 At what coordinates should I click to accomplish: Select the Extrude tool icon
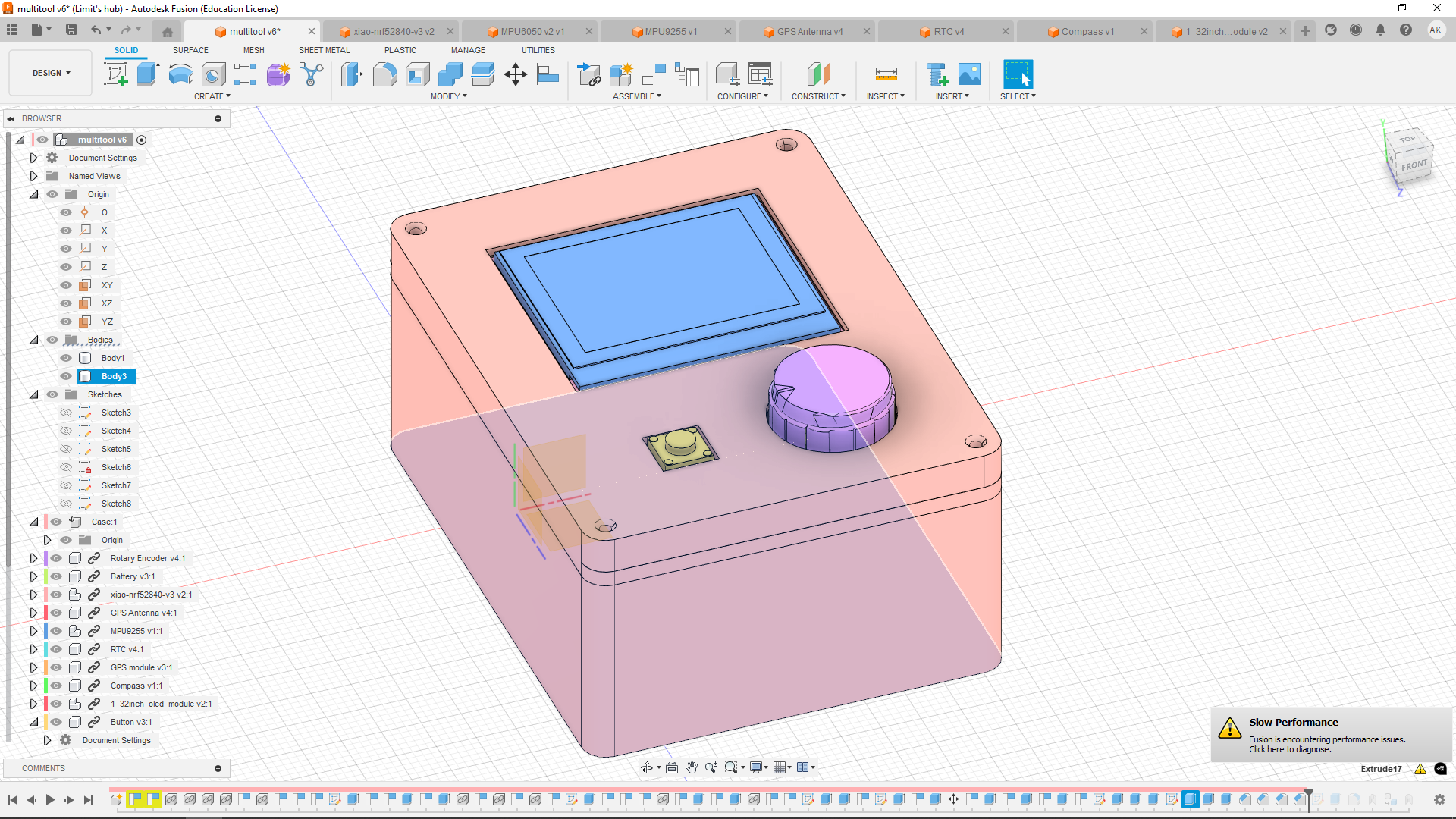tap(148, 74)
